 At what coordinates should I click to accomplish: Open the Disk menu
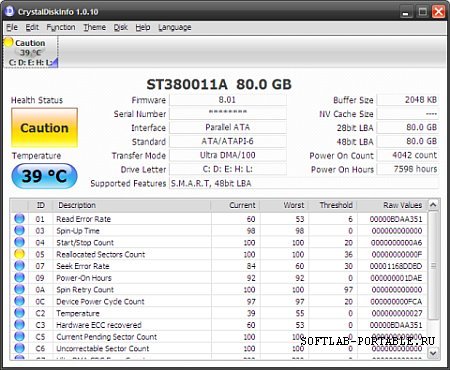tap(121, 27)
